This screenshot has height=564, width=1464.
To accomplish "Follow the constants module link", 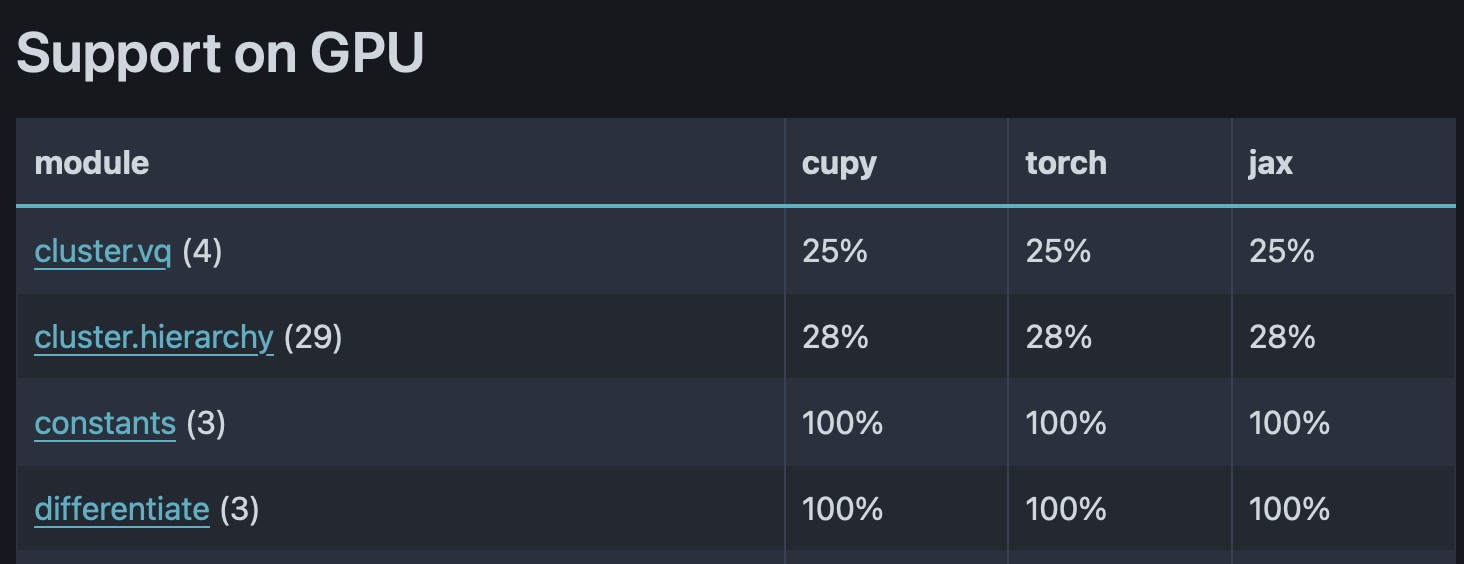I will (105, 424).
